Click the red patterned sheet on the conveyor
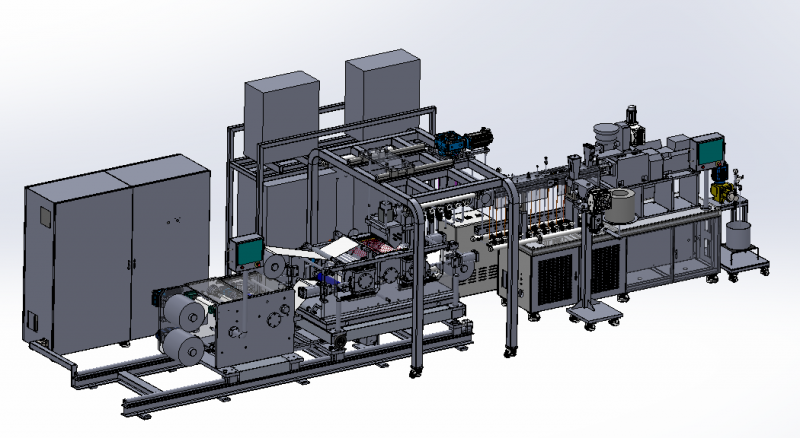 pyautogui.click(x=374, y=244)
